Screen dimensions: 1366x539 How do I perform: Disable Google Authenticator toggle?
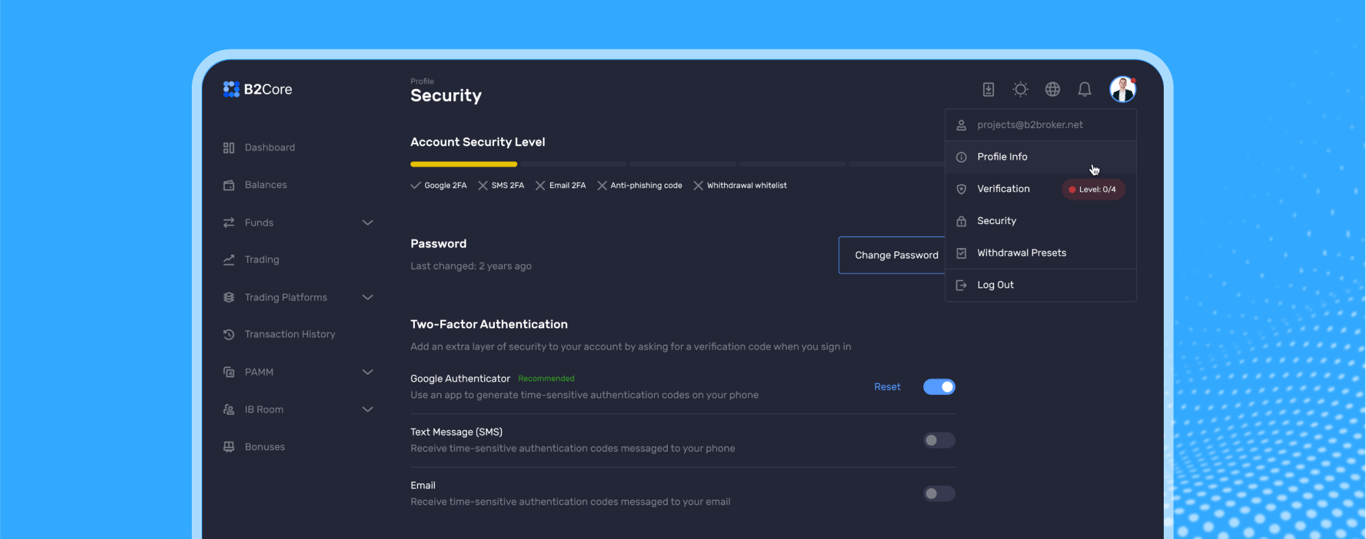click(938, 387)
